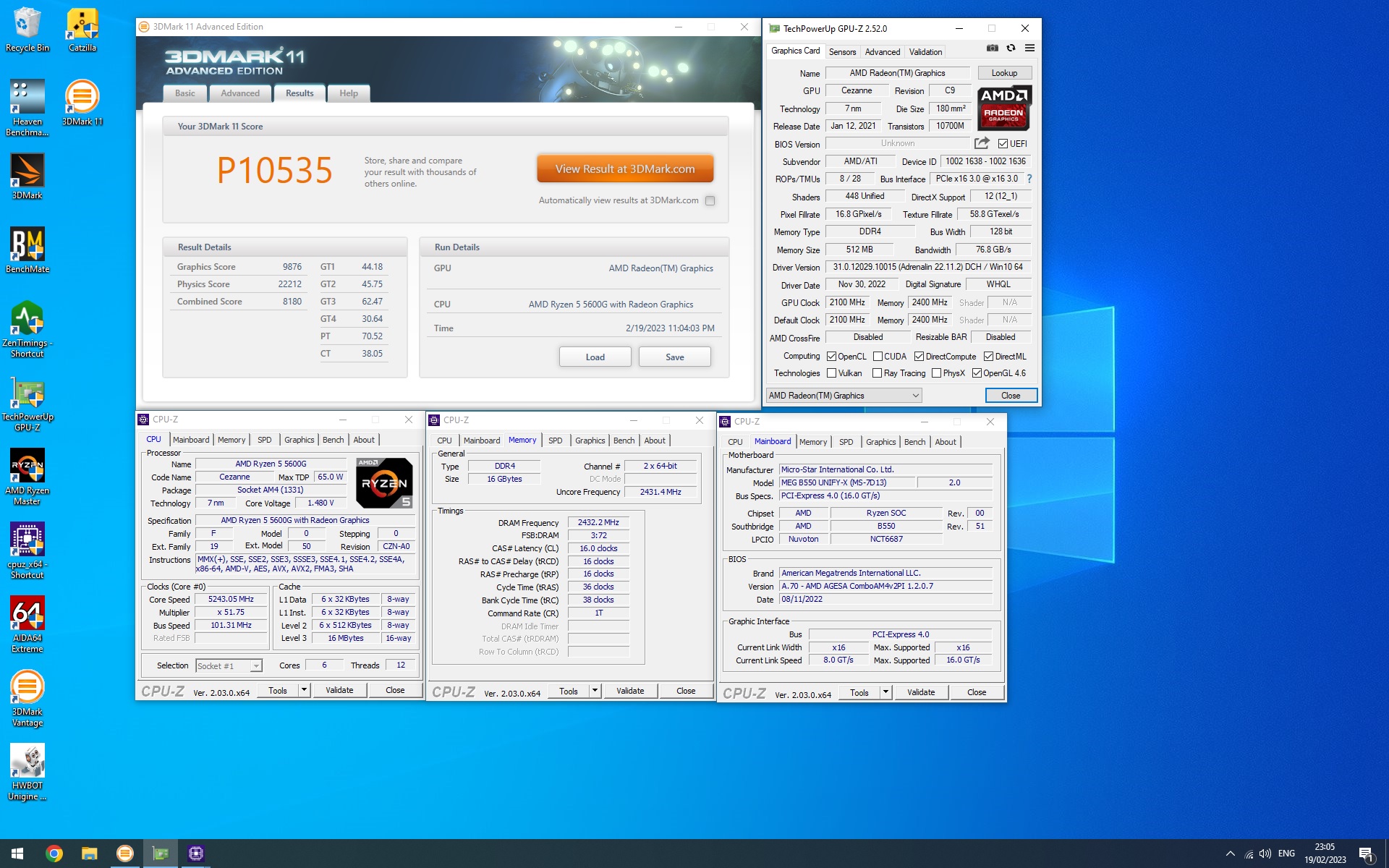This screenshot has width=1389, height=868.
Task: Expand Tools arrow in CPU-Z Mainboard window
Action: pyautogui.click(x=885, y=692)
